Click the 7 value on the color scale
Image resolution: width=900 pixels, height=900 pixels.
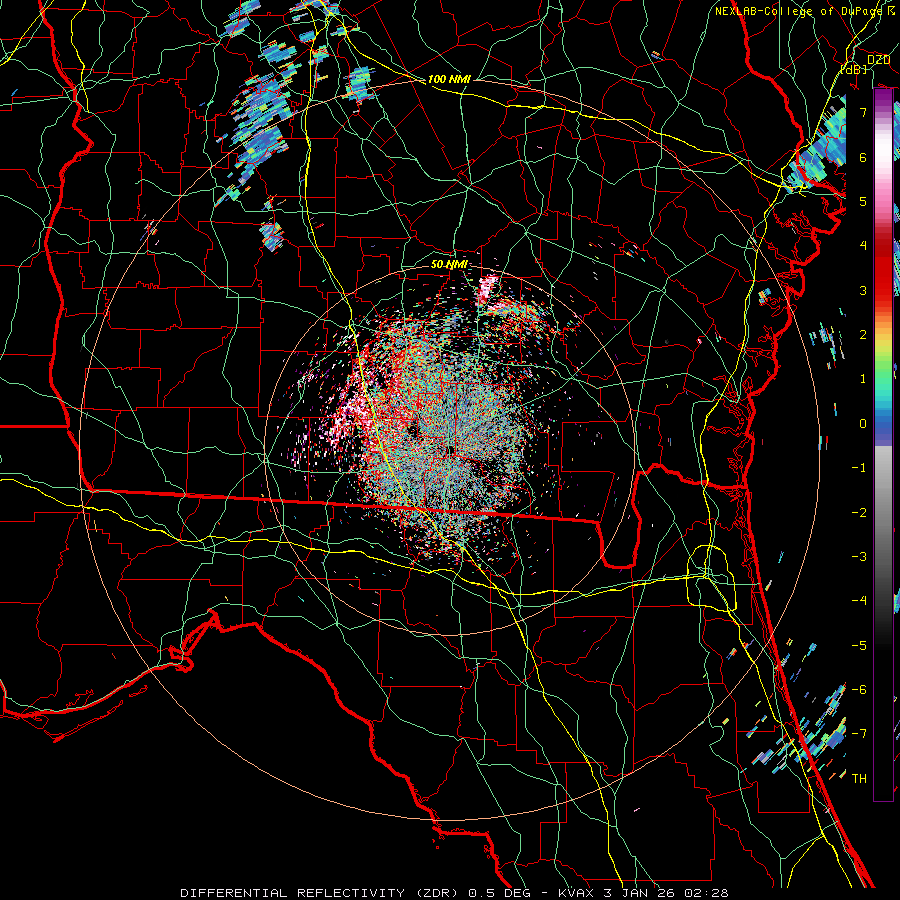click(x=863, y=112)
